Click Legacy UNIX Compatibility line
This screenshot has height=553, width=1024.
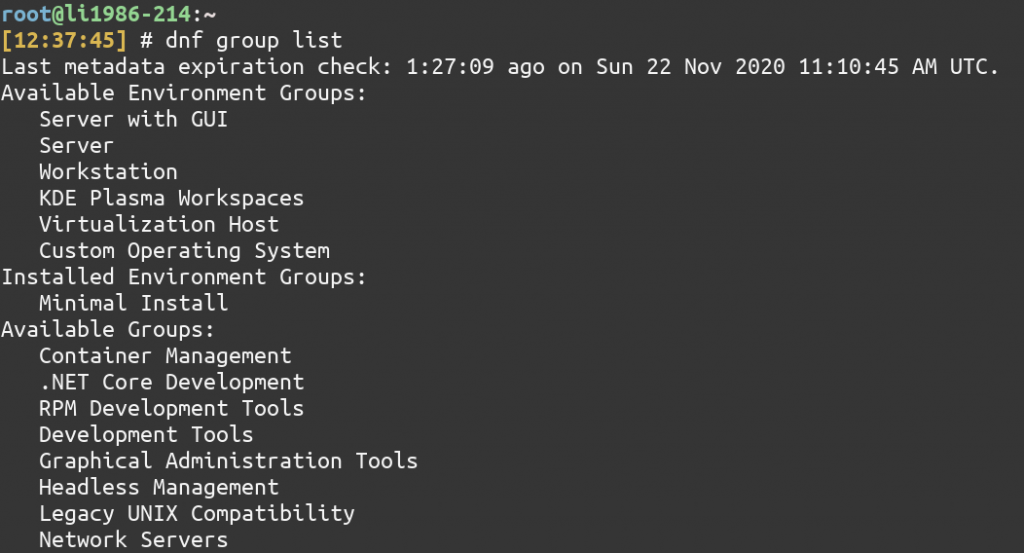click(197, 514)
